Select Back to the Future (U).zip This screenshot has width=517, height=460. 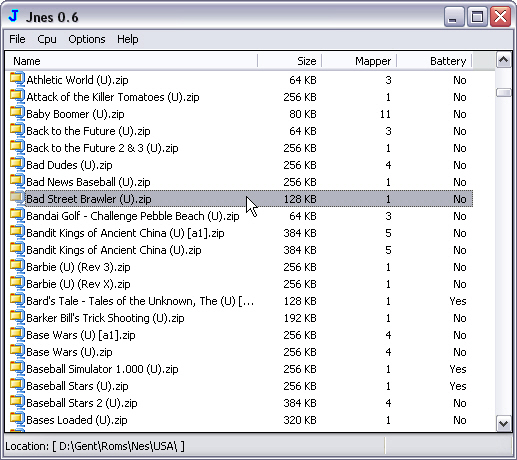tap(88, 131)
